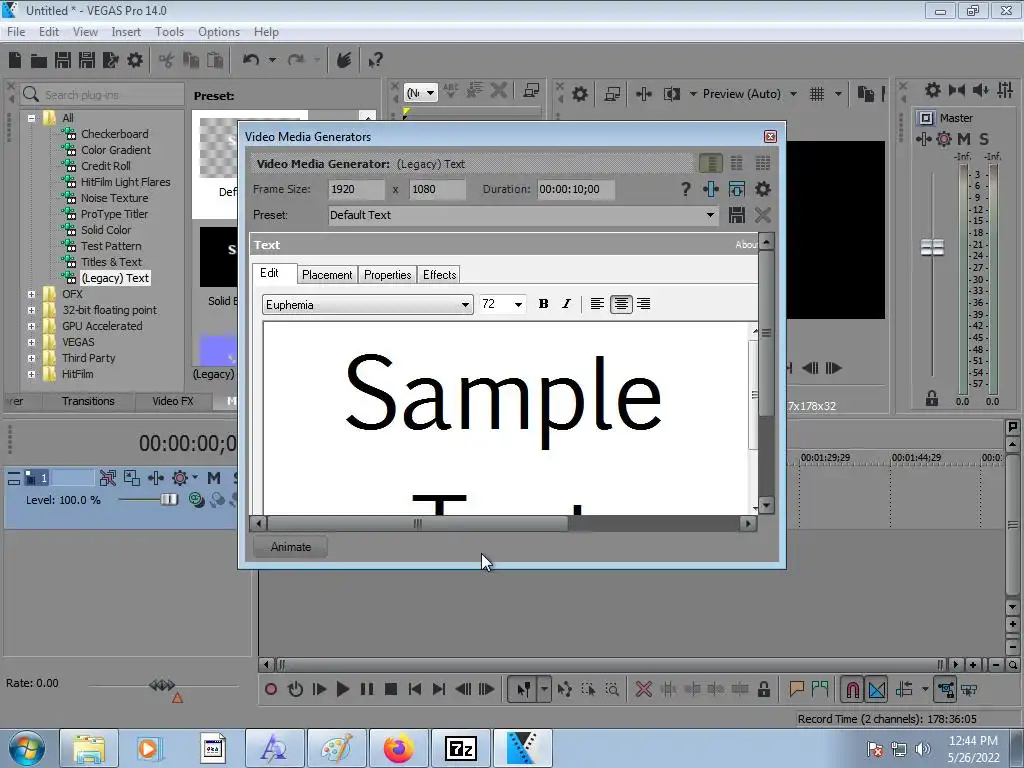1024x768 pixels.
Task: Toggle track 1 Mute button
Action: 214,478
